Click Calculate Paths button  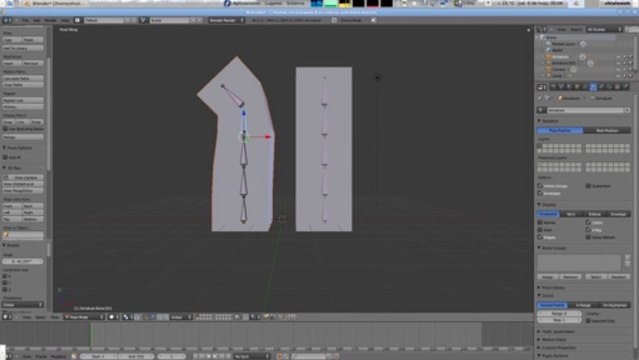click(23, 78)
